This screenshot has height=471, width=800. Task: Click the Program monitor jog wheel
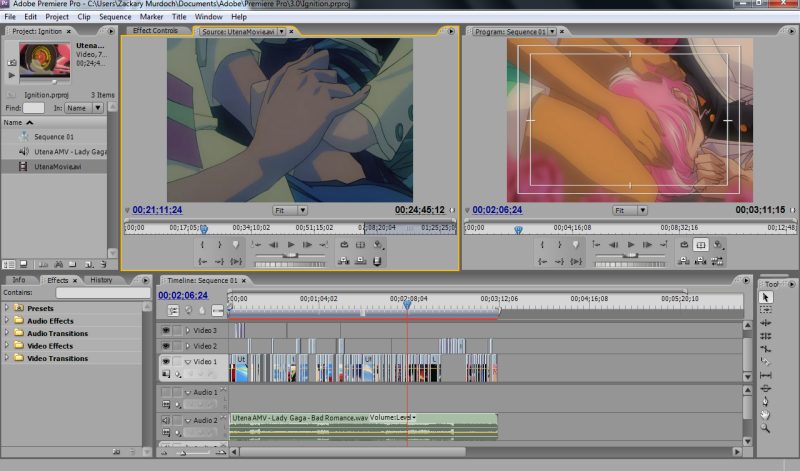click(630, 264)
